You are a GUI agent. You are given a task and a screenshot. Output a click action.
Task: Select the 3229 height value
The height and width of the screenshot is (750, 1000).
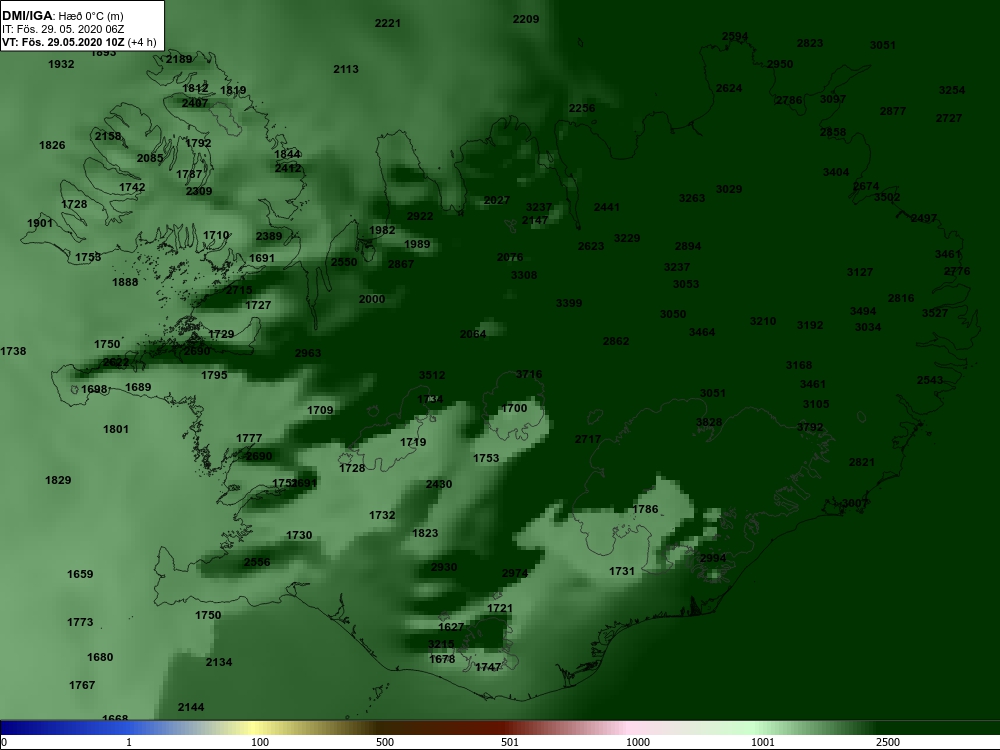pos(627,239)
